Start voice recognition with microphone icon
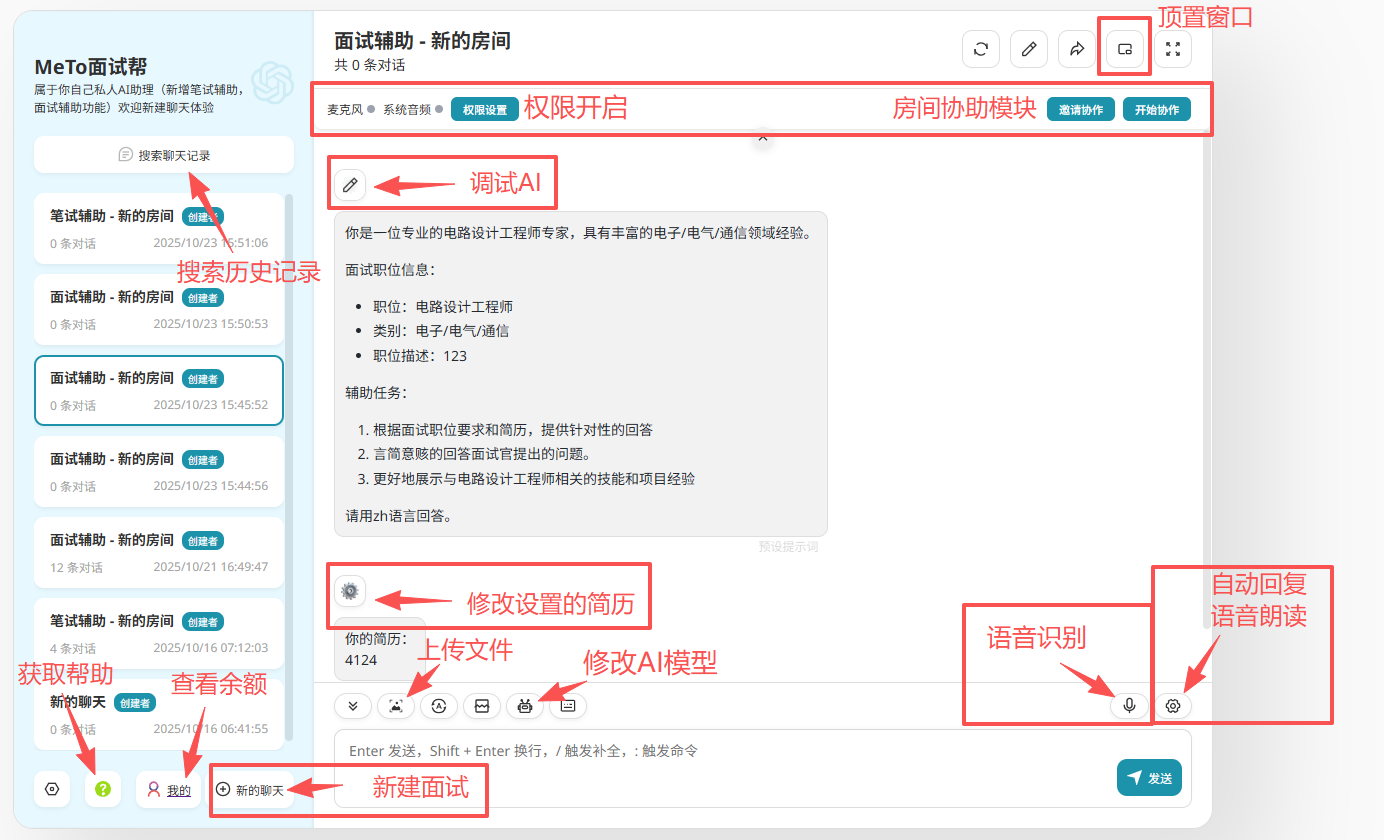 tap(1129, 706)
